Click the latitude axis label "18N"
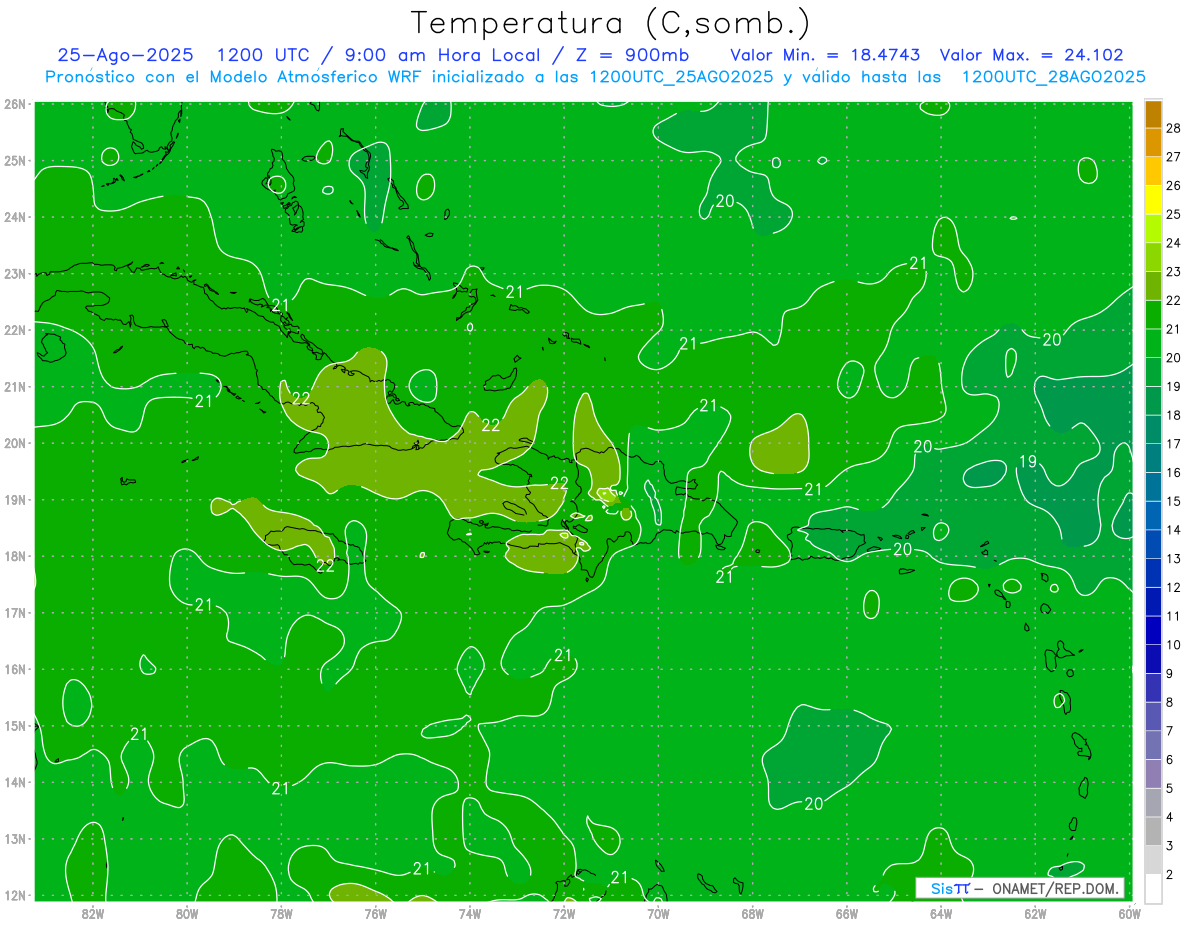Viewport: 1200px width, 927px height. coord(15,556)
